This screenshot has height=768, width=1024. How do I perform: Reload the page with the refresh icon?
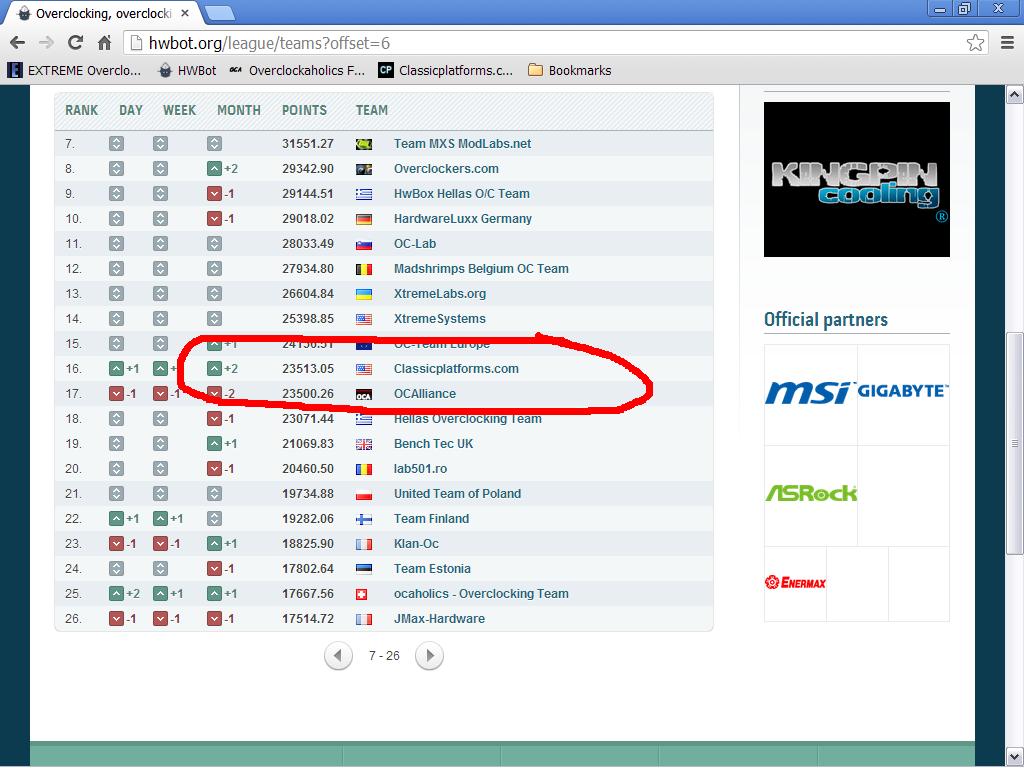75,42
